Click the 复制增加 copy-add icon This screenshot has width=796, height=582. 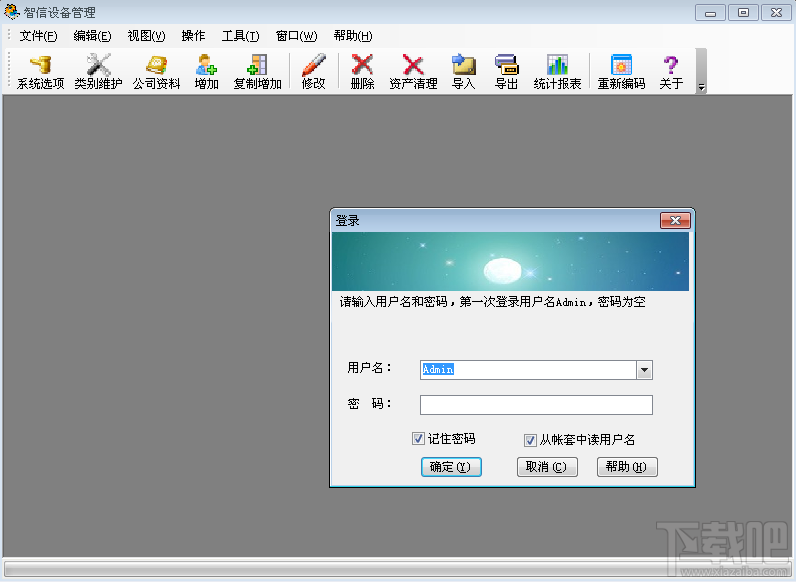[x=257, y=72]
